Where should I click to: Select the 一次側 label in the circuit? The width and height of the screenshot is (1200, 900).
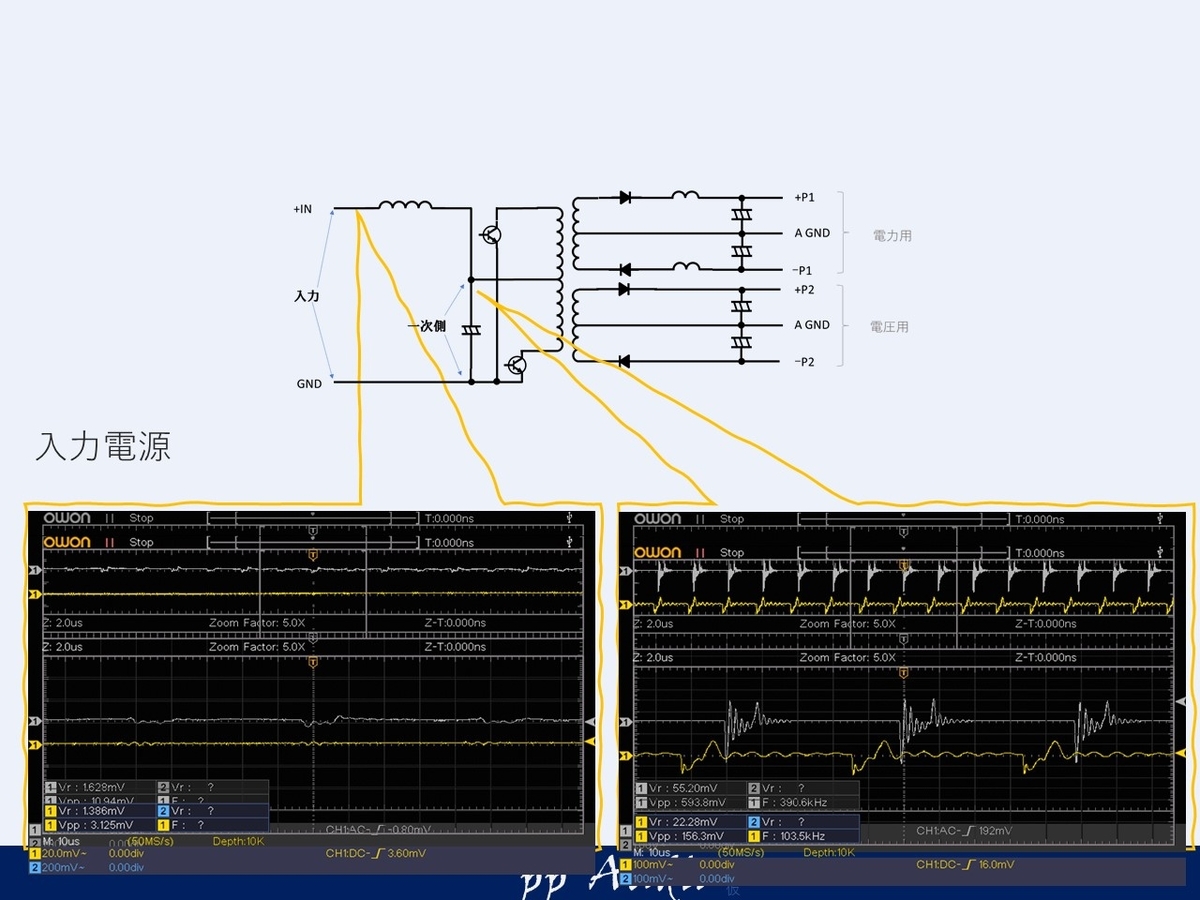point(427,327)
